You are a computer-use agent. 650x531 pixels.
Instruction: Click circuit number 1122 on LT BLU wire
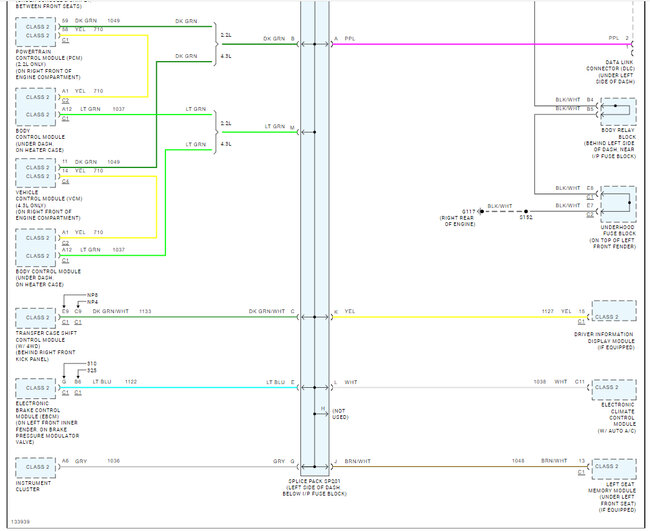(131, 381)
